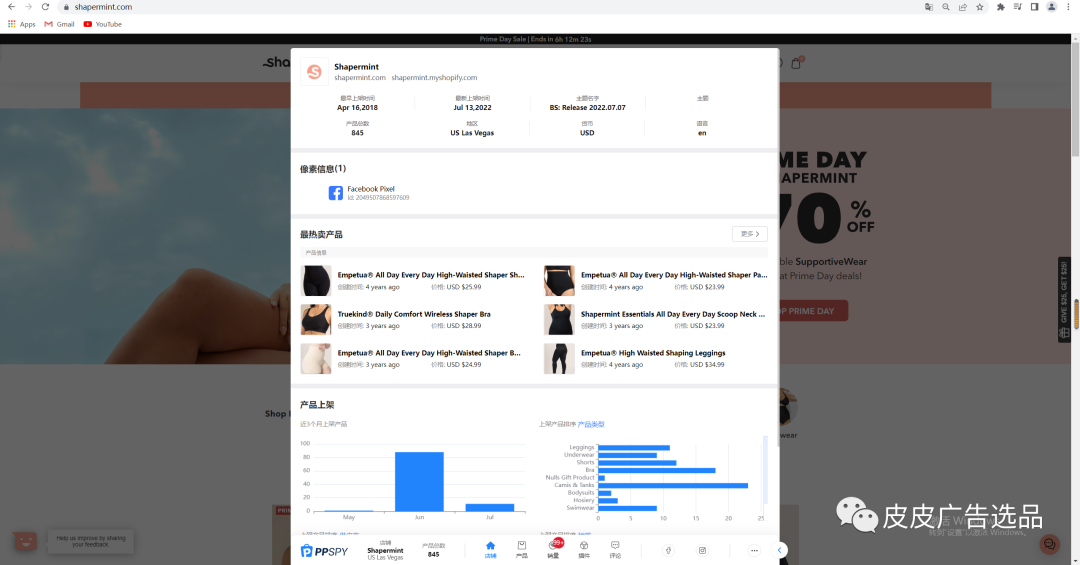Open the extensions puzzle icon
Screen dimensions: 1080x565
[1001, 7]
